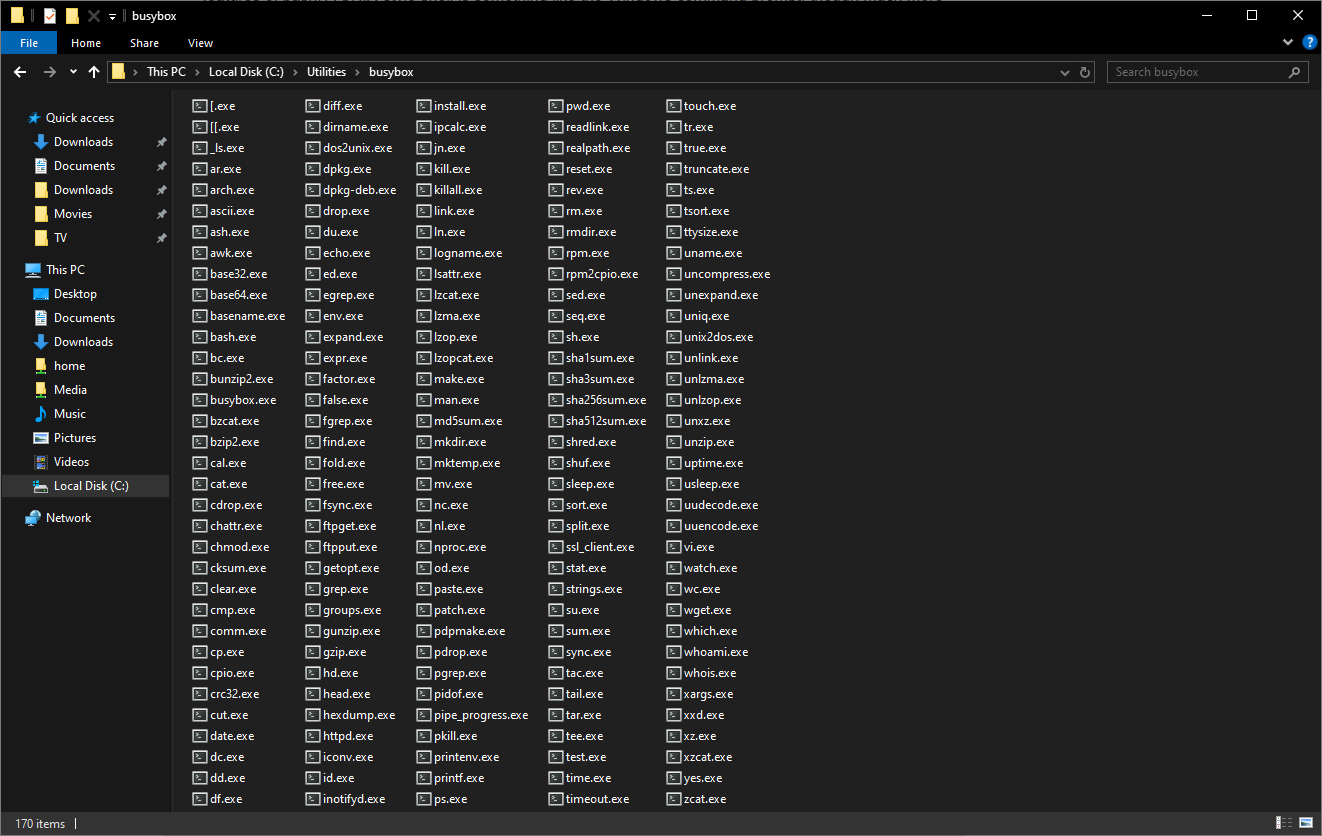Image resolution: width=1322 pixels, height=836 pixels.
Task: Click This PC in the address bar
Action: tap(166, 72)
